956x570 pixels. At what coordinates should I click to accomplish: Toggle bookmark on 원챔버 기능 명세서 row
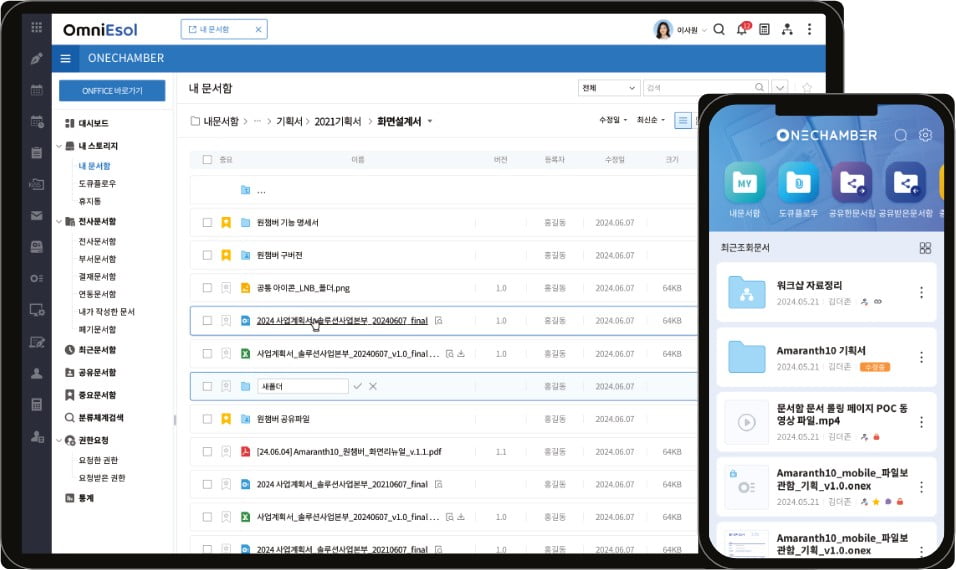click(x=226, y=223)
